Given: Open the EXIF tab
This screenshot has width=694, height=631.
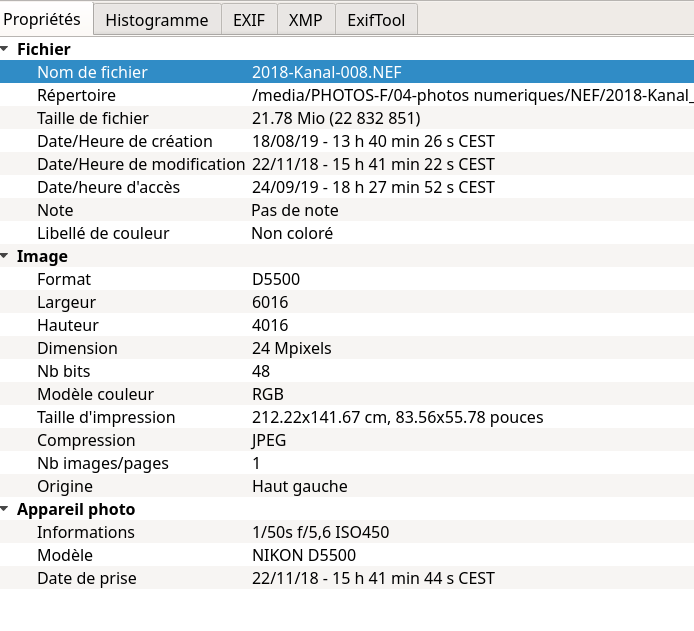Looking at the screenshot, I should coord(249,20).
